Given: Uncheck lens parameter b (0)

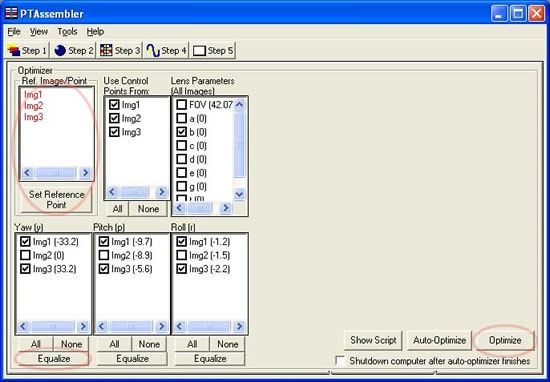Looking at the screenshot, I should 181,132.
